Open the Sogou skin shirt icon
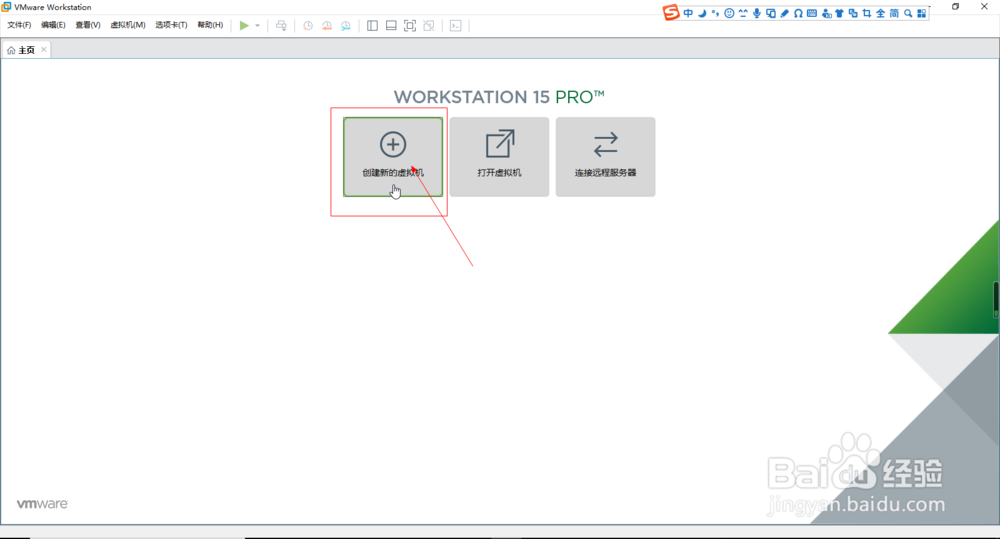This screenshot has height=539, width=1000. pos(839,13)
